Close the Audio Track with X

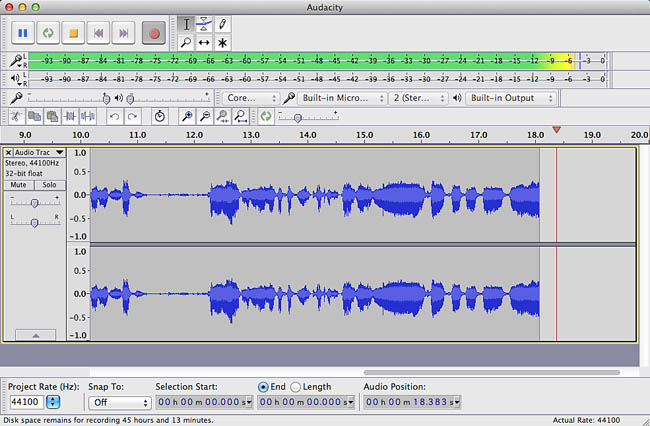(x=8, y=152)
